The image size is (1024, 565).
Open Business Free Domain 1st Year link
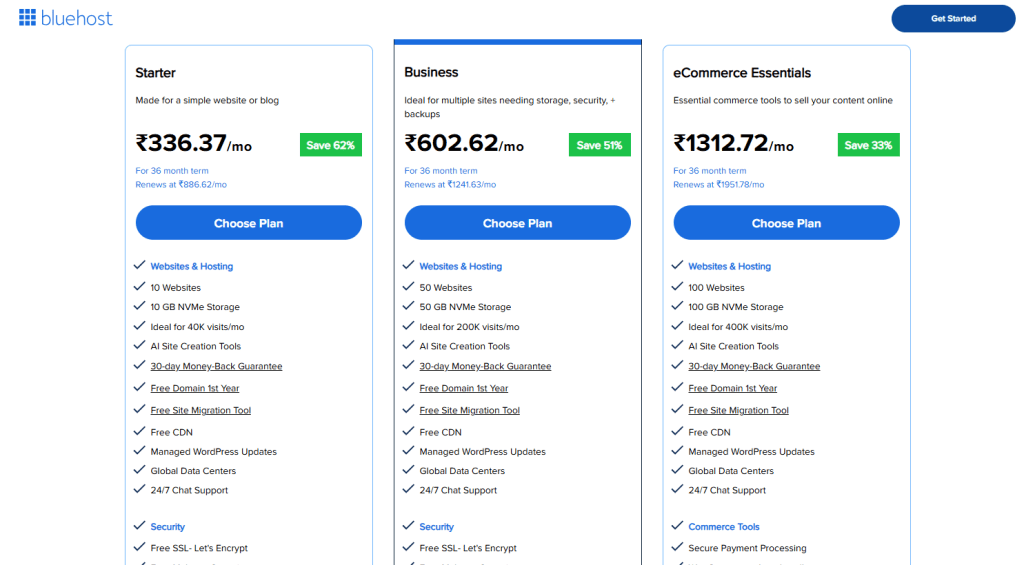click(463, 388)
